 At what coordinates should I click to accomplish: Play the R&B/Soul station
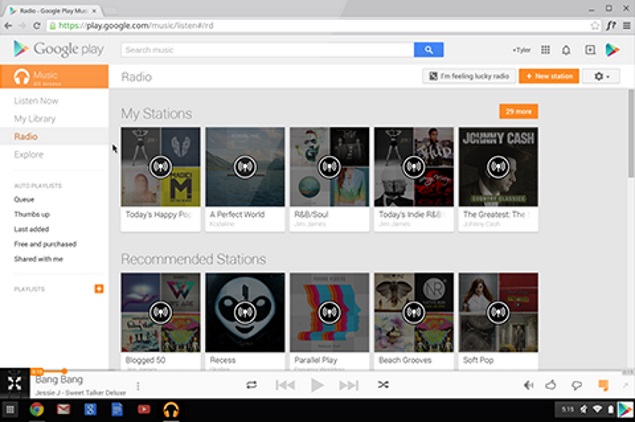[329, 166]
